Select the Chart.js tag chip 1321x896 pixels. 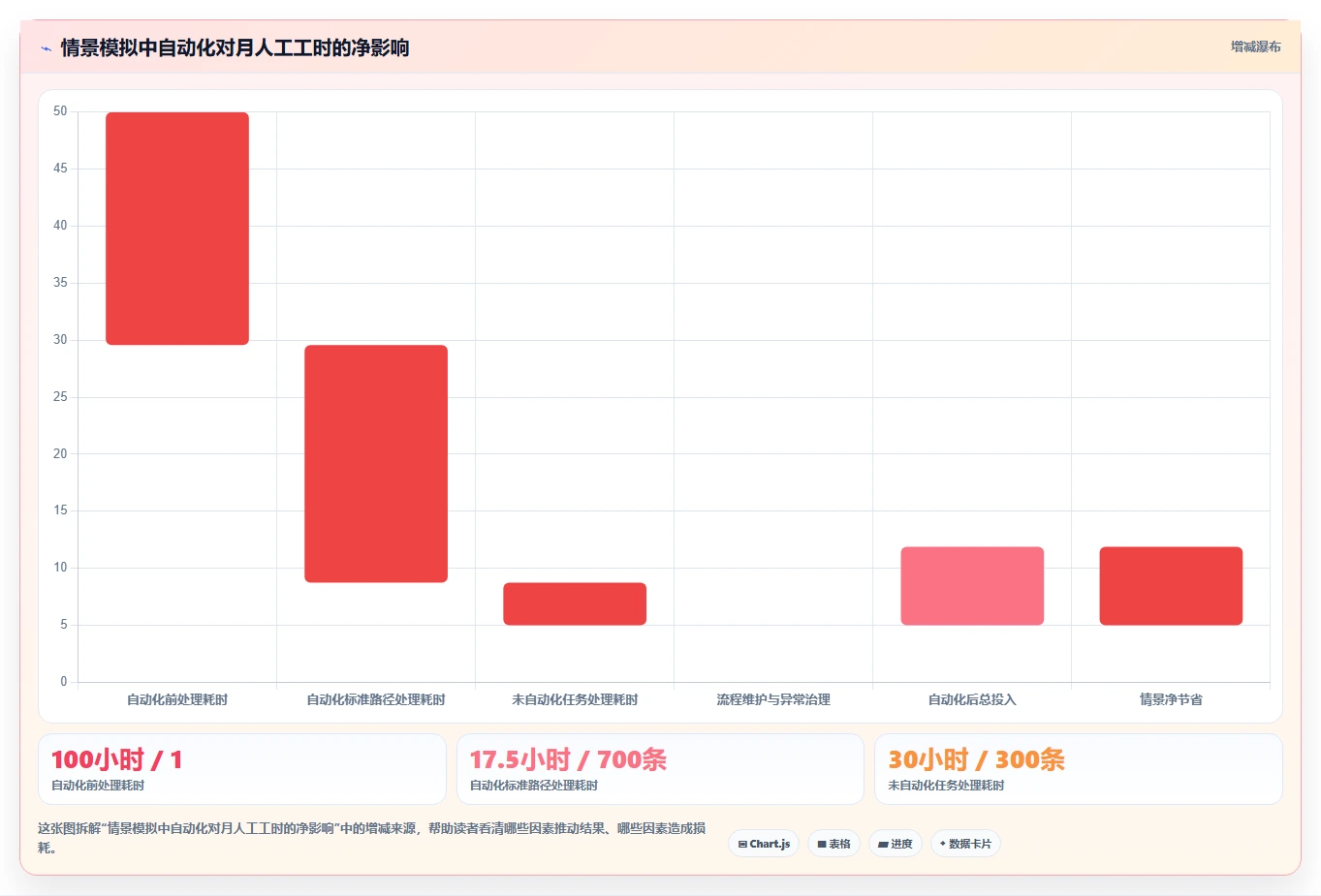[x=764, y=844]
